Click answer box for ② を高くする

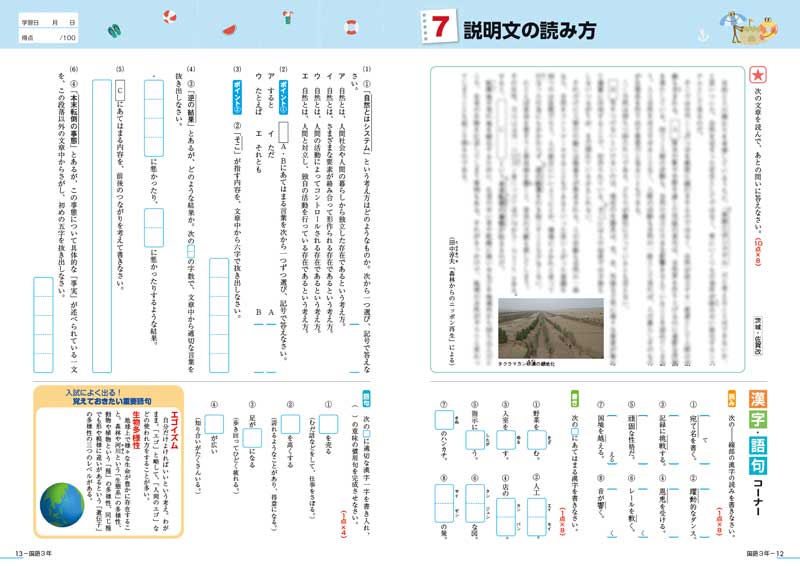click(x=290, y=424)
